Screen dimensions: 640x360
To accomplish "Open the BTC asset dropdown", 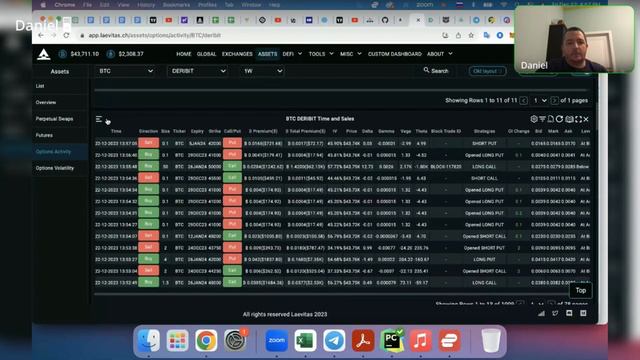I will (x=125, y=71).
